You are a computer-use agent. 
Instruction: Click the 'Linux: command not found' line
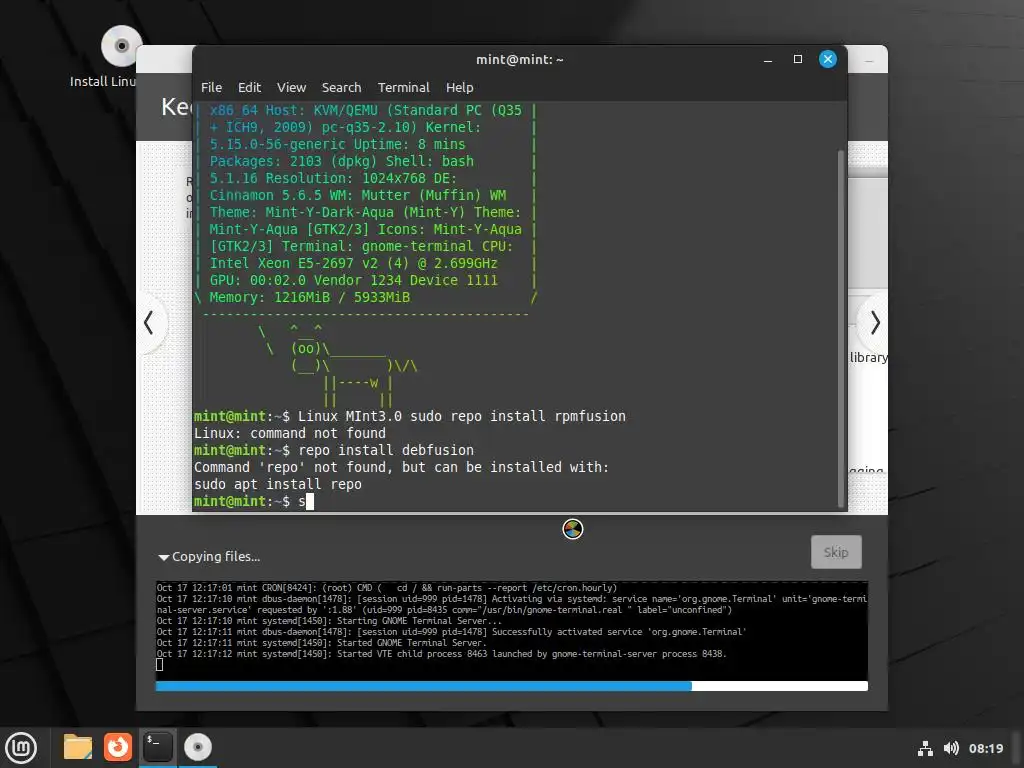tap(290, 434)
